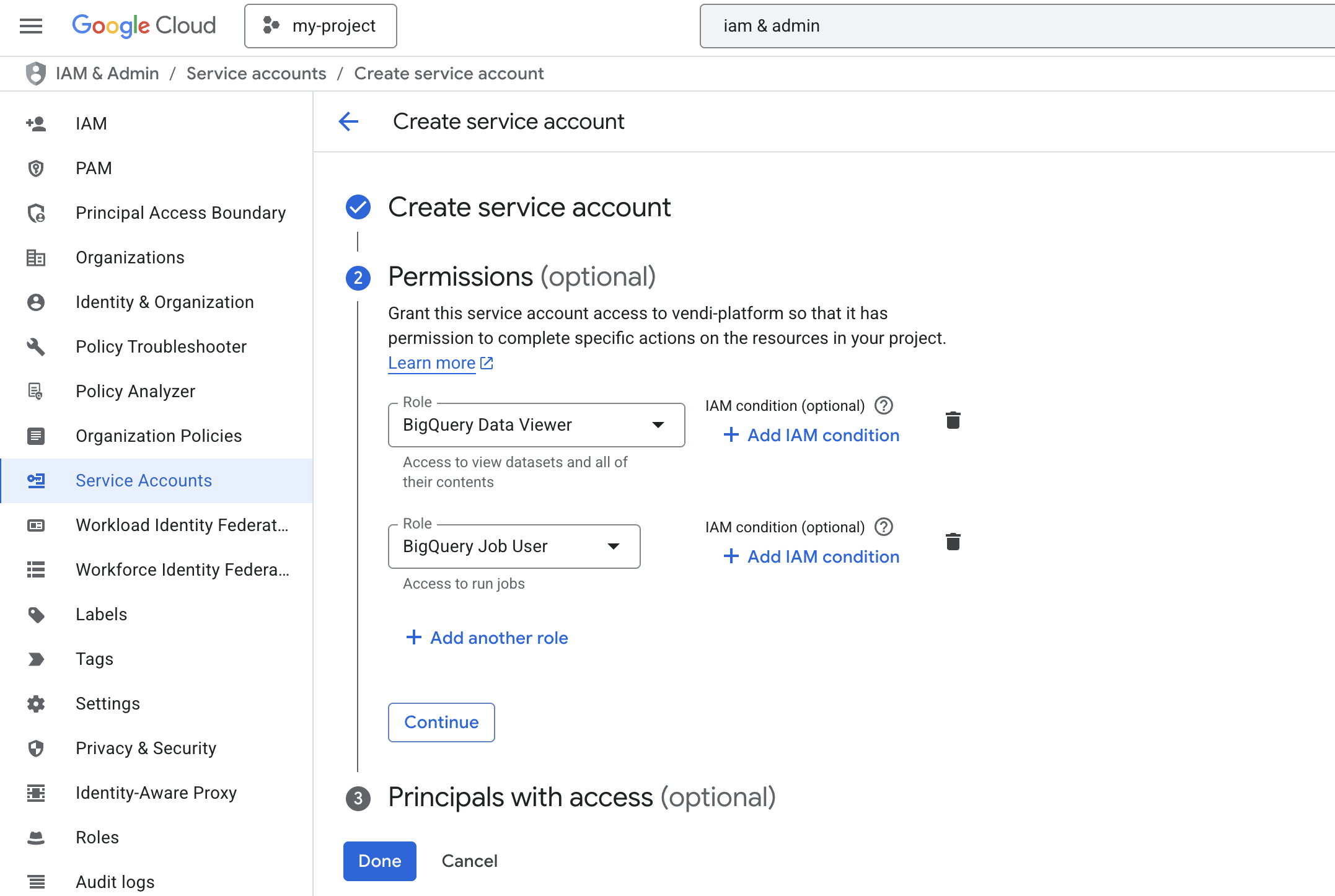Open the my-project project selector
This screenshot has height=896, width=1335.
pyautogui.click(x=320, y=25)
